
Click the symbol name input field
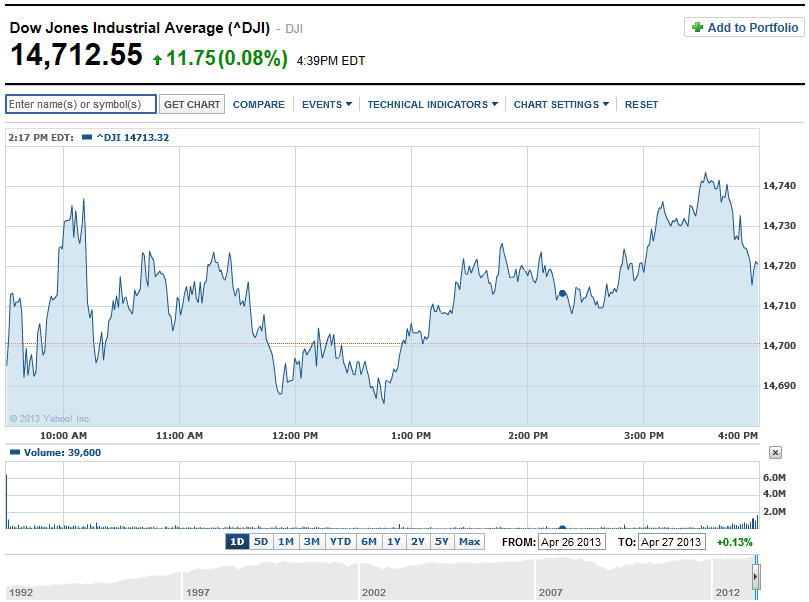[x=81, y=104]
